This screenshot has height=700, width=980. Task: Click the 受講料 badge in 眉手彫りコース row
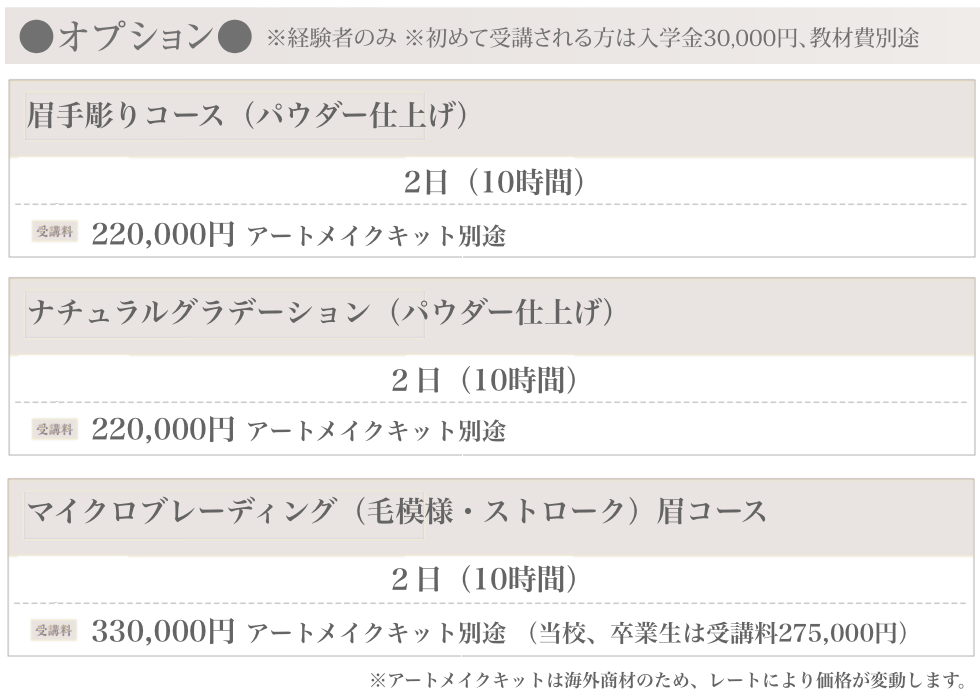54,233
